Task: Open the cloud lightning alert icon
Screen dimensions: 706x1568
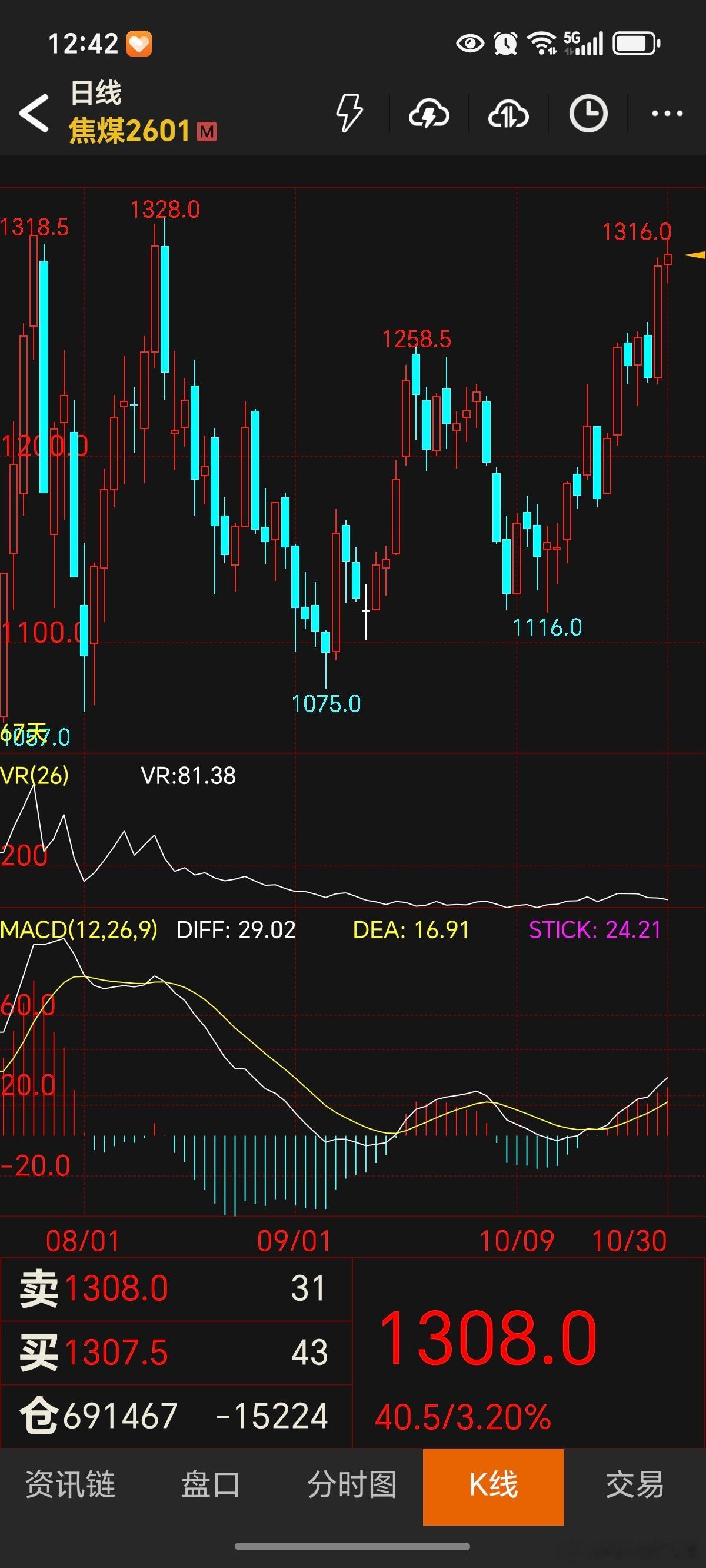Action: pos(429,114)
